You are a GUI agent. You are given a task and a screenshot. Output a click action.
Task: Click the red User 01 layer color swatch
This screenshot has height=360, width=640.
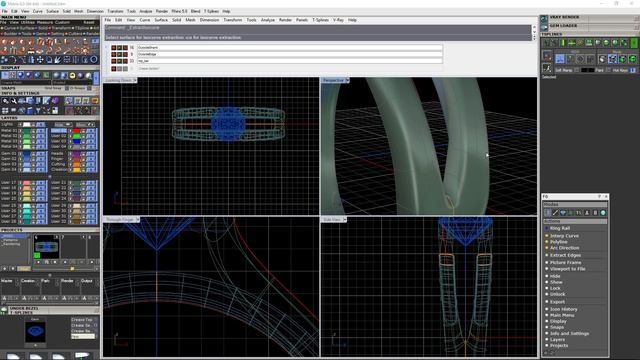tap(76, 131)
